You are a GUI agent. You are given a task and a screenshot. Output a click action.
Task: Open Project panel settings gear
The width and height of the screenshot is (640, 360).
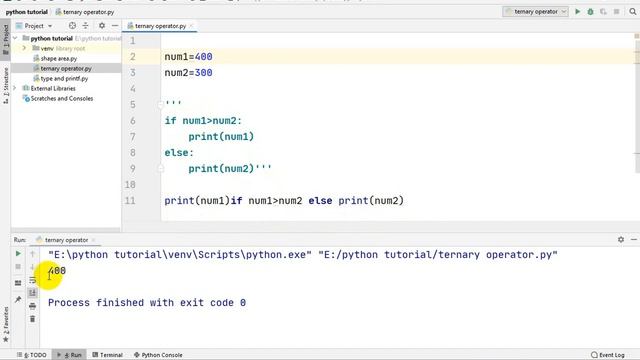tap(102, 26)
